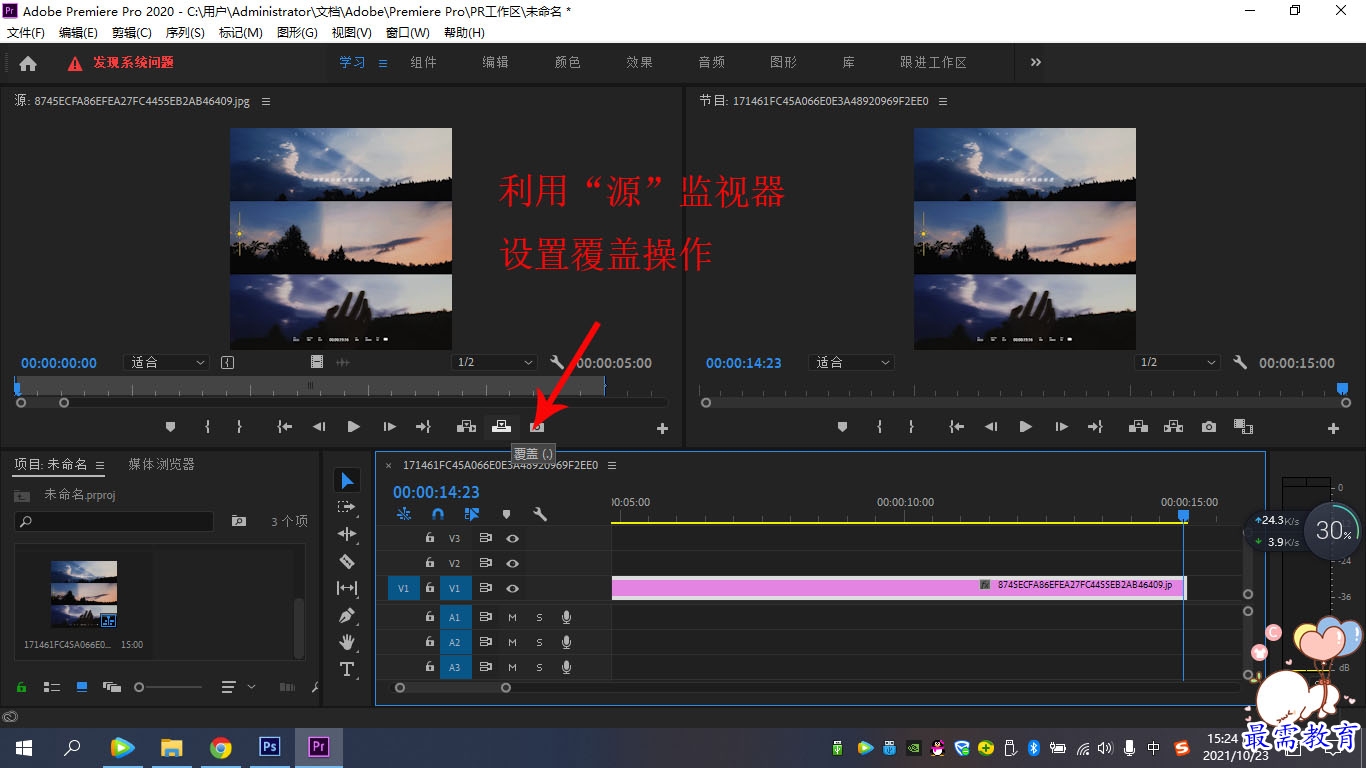Select the Track Select Forward tool
This screenshot has width=1366, height=768.
tap(347, 507)
